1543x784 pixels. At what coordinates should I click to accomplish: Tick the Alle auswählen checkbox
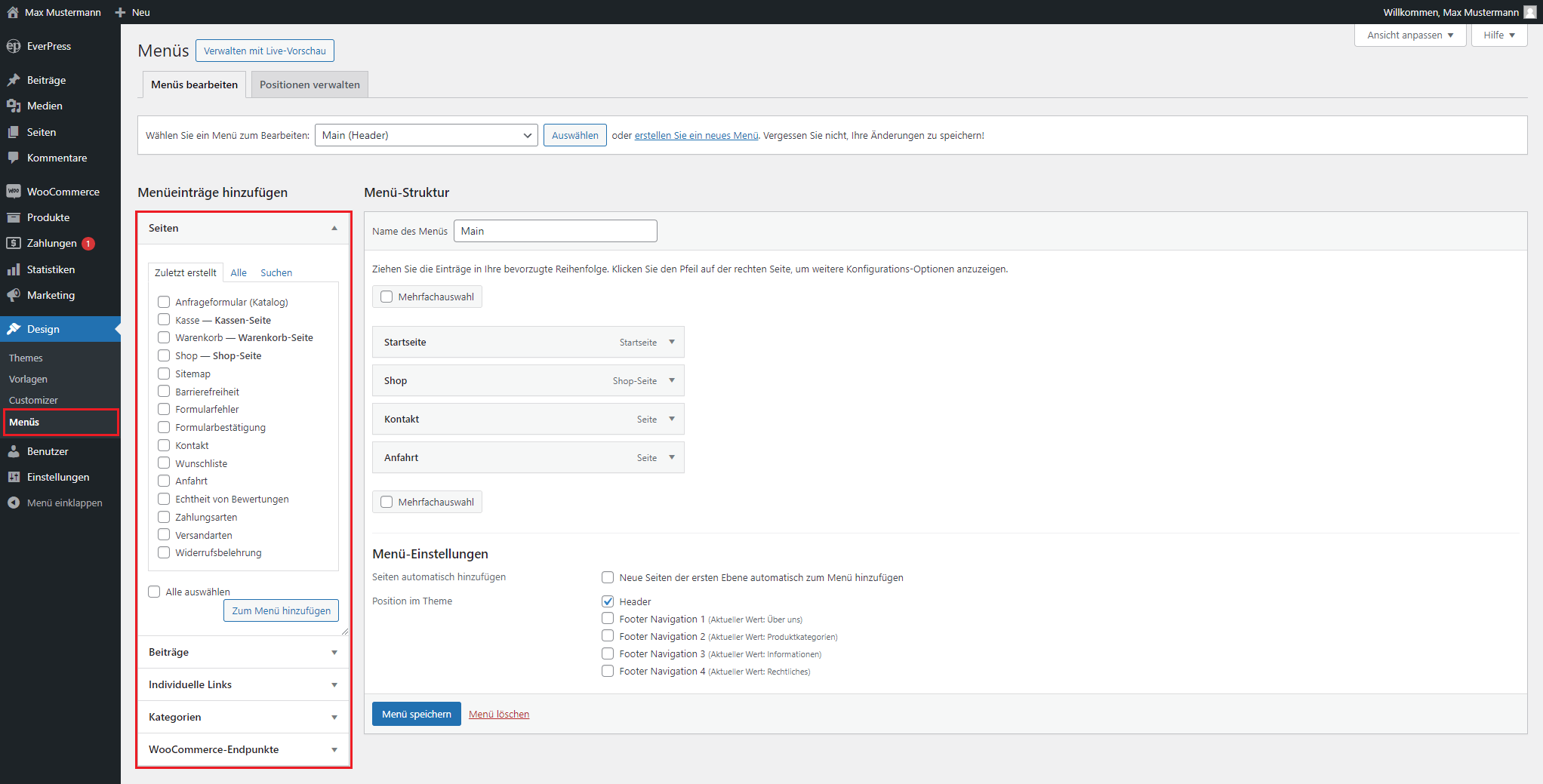(x=155, y=592)
